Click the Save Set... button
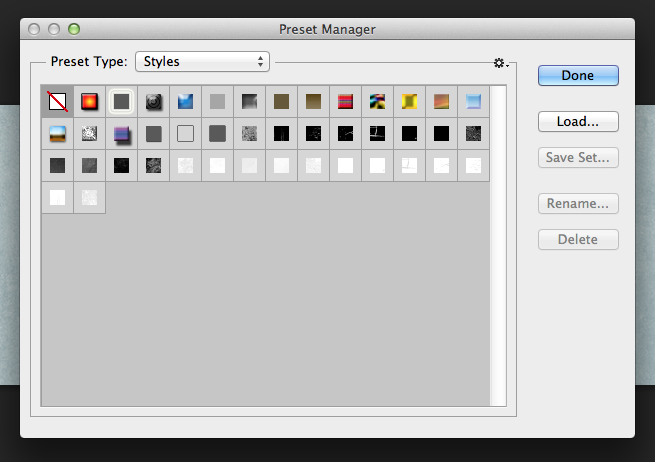Image resolution: width=655 pixels, height=462 pixels. coord(578,157)
